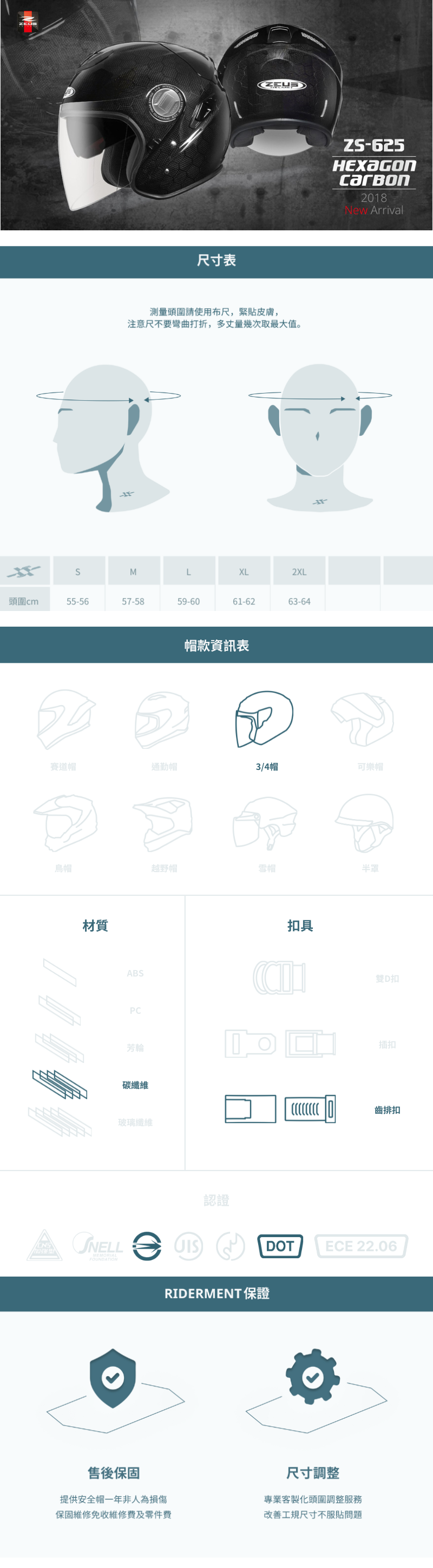Click the 專業客製化頭圍調整服務 text
Image resolution: width=433 pixels, height=1568 pixels.
click(x=313, y=1499)
